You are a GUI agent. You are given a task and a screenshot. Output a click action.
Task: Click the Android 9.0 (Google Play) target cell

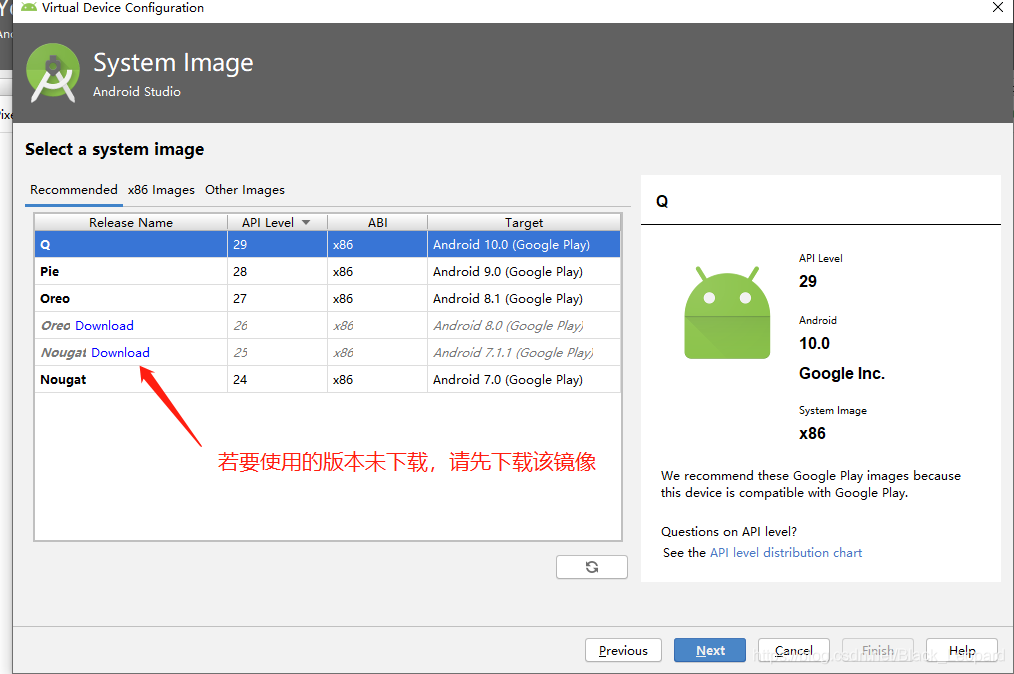524,272
